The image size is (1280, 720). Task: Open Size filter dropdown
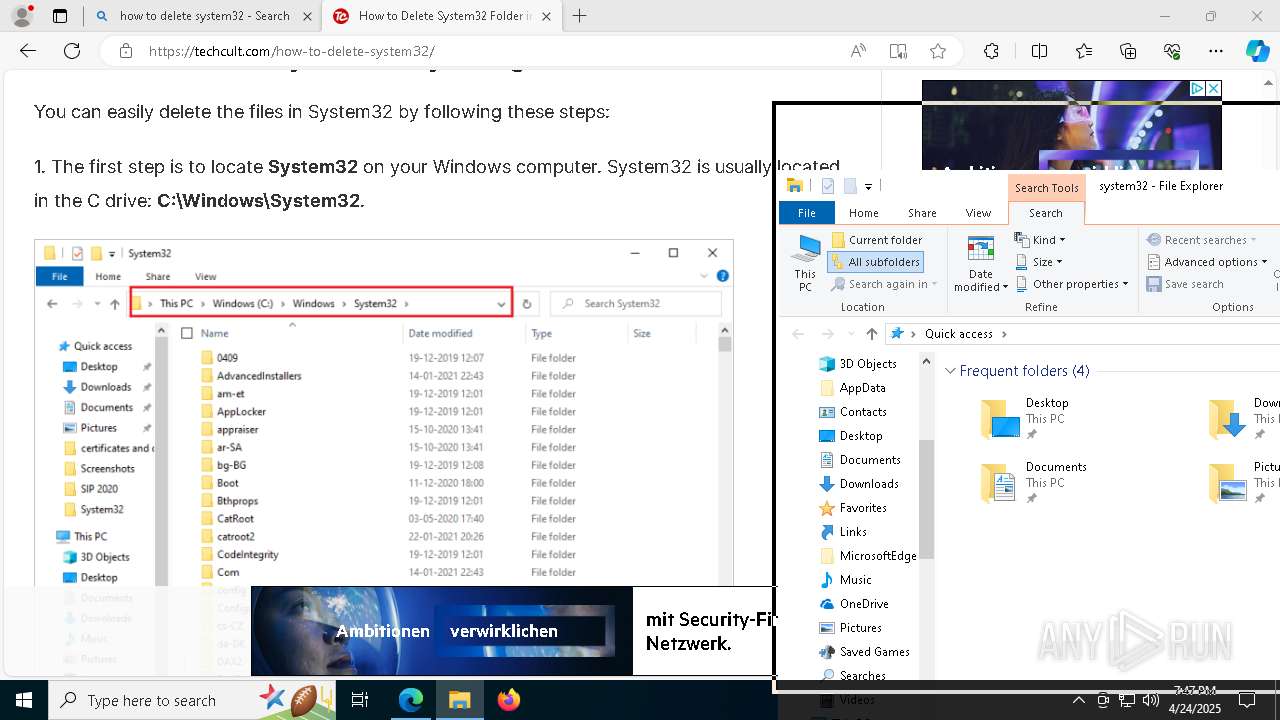[x=1039, y=262]
